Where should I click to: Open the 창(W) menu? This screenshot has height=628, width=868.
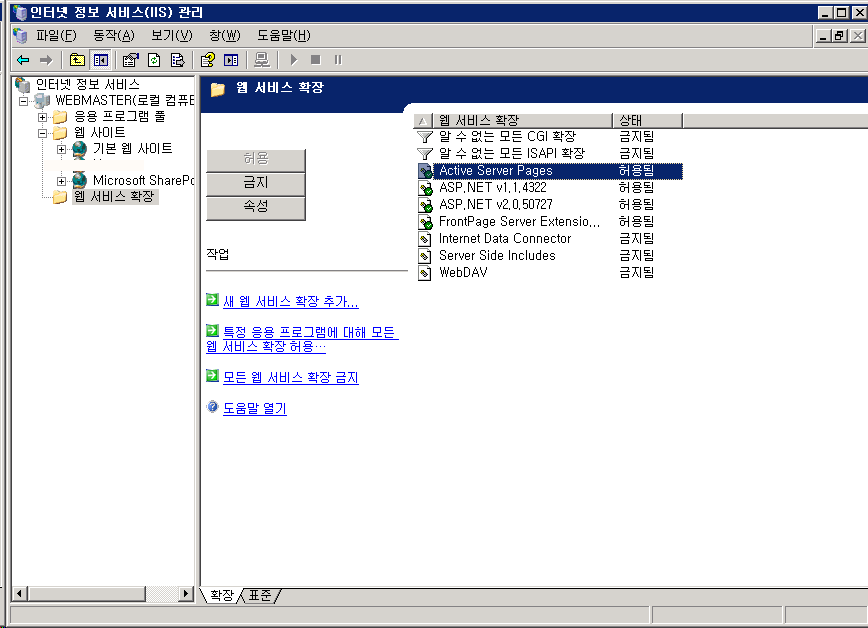[x=225, y=35]
